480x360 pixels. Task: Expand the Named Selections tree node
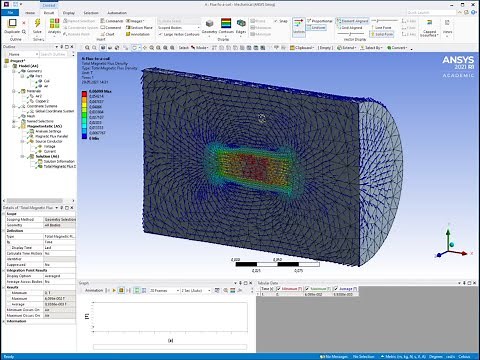coord(14,121)
